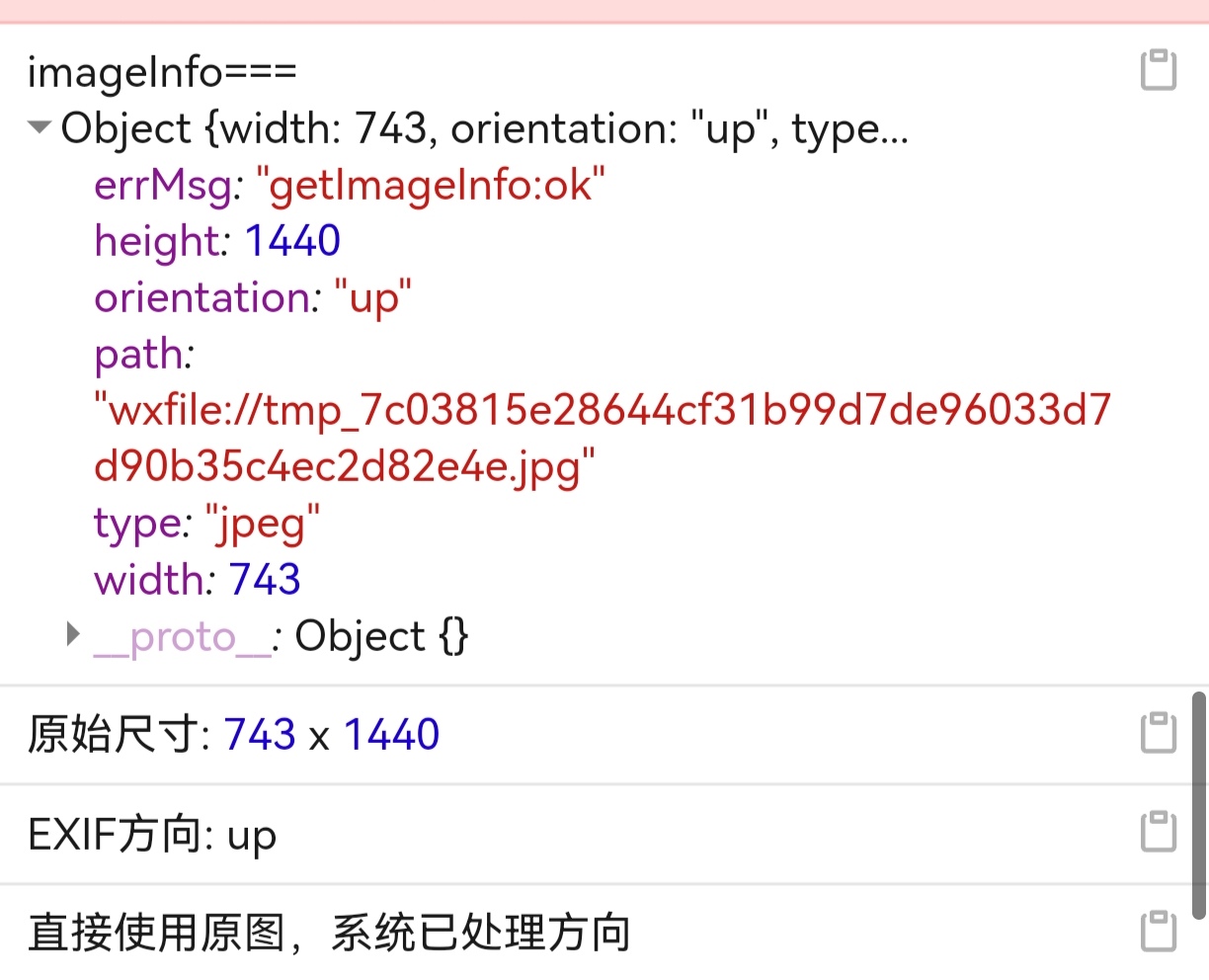
Task: Select the height value 1440 in Object
Action: 292,241
